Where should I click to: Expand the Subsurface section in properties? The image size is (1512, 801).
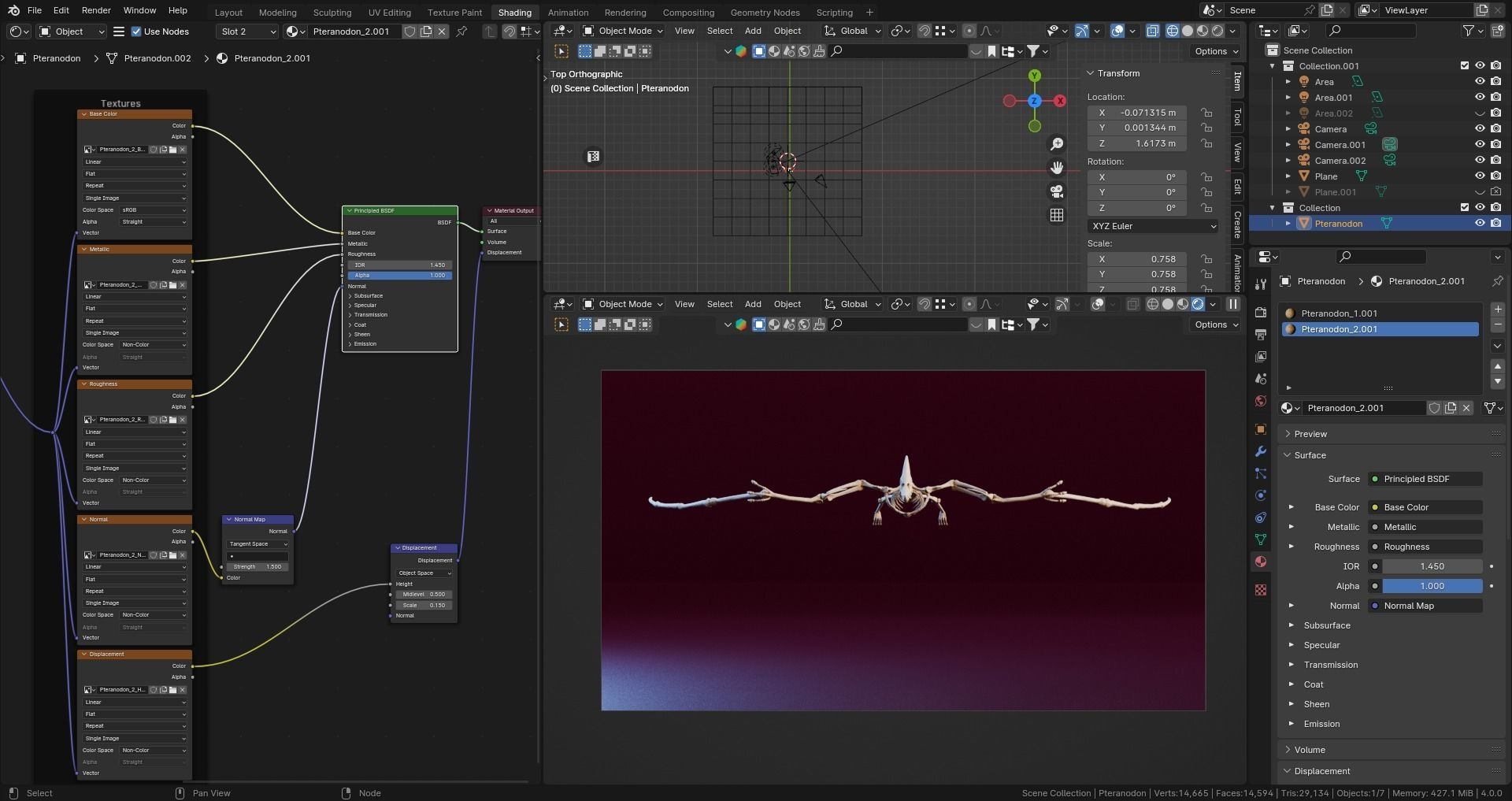coord(1327,625)
